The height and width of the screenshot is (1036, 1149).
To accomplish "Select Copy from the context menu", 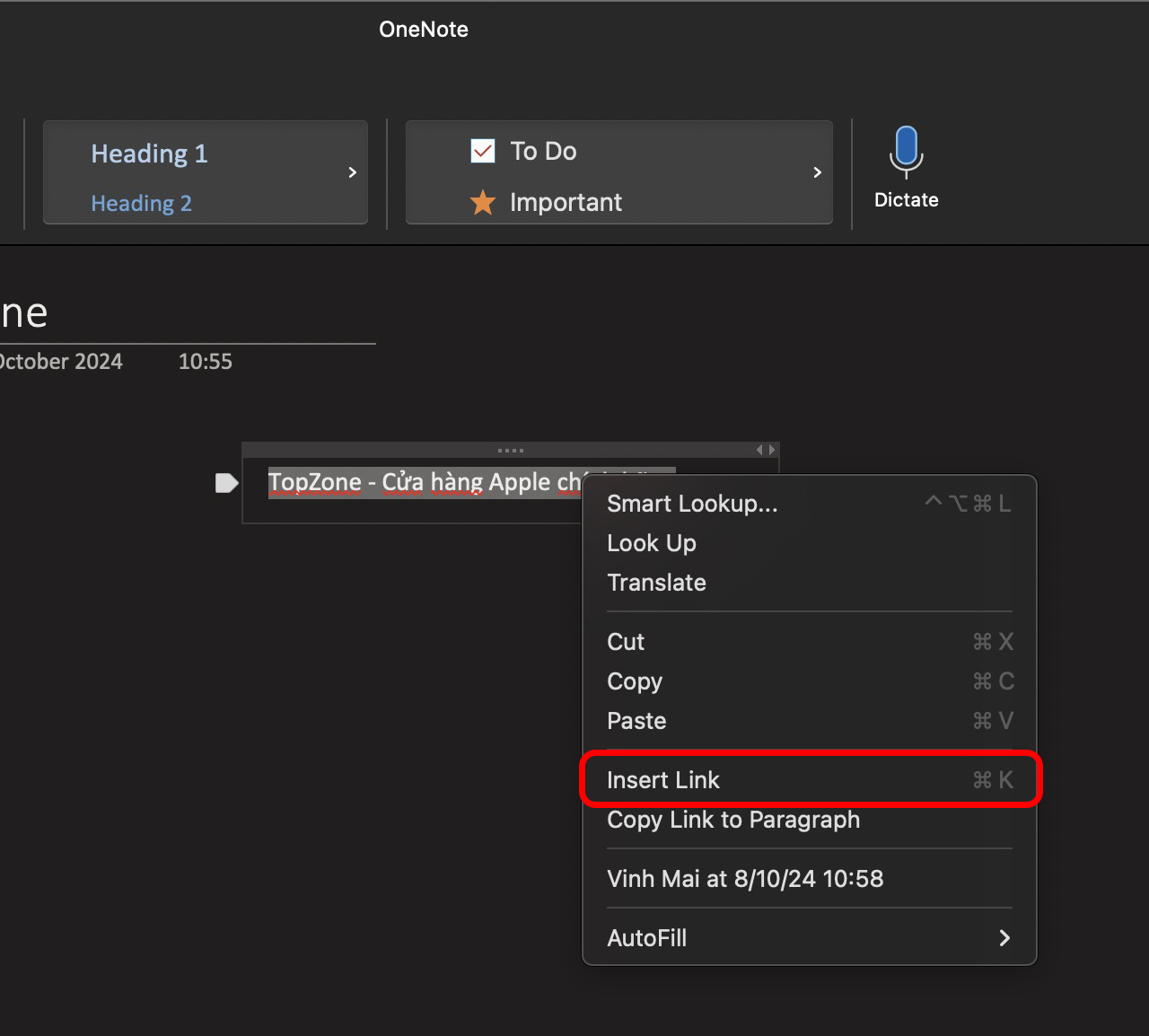I will coord(810,681).
